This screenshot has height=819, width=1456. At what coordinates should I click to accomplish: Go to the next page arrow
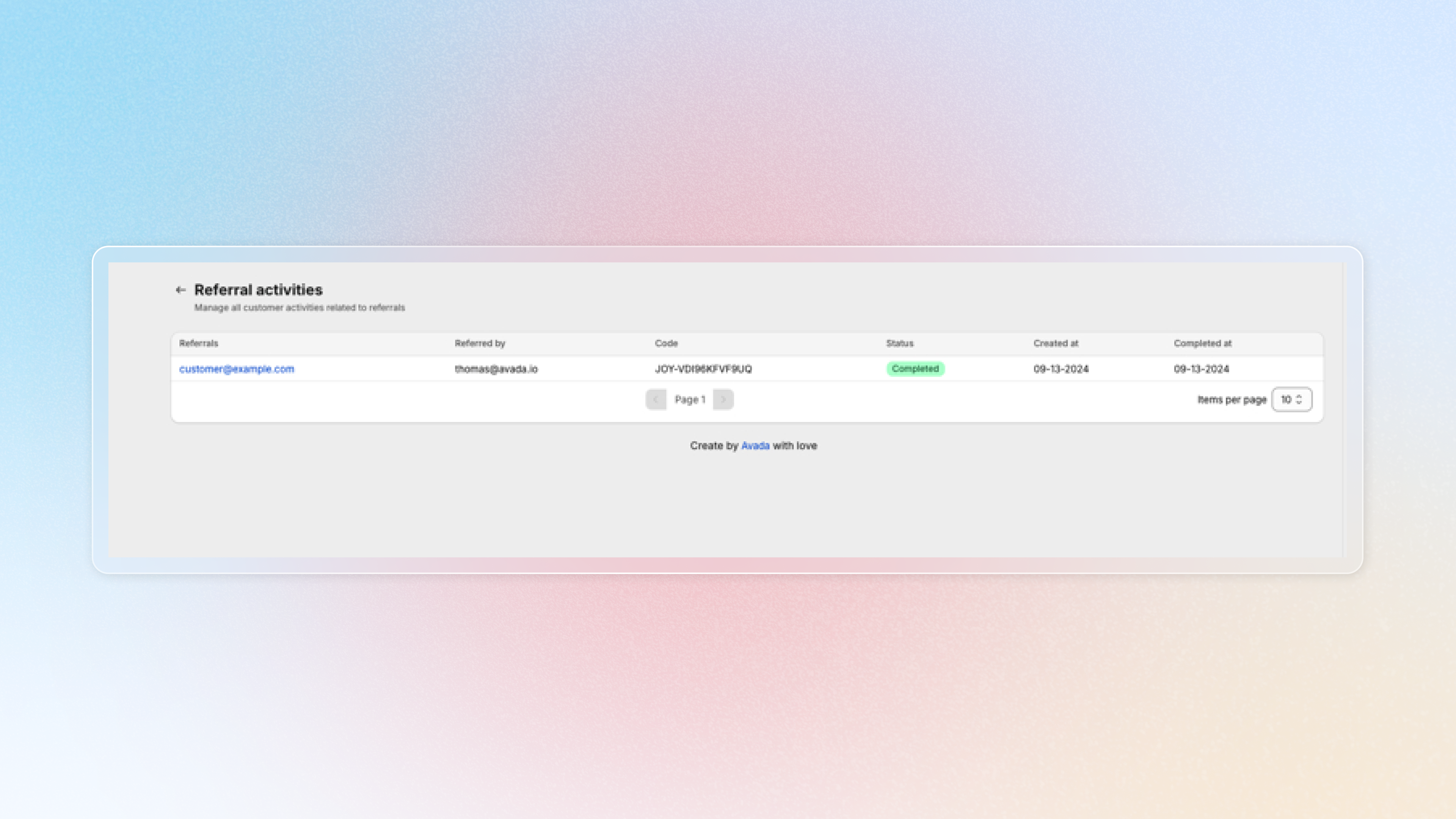tap(723, 400)
